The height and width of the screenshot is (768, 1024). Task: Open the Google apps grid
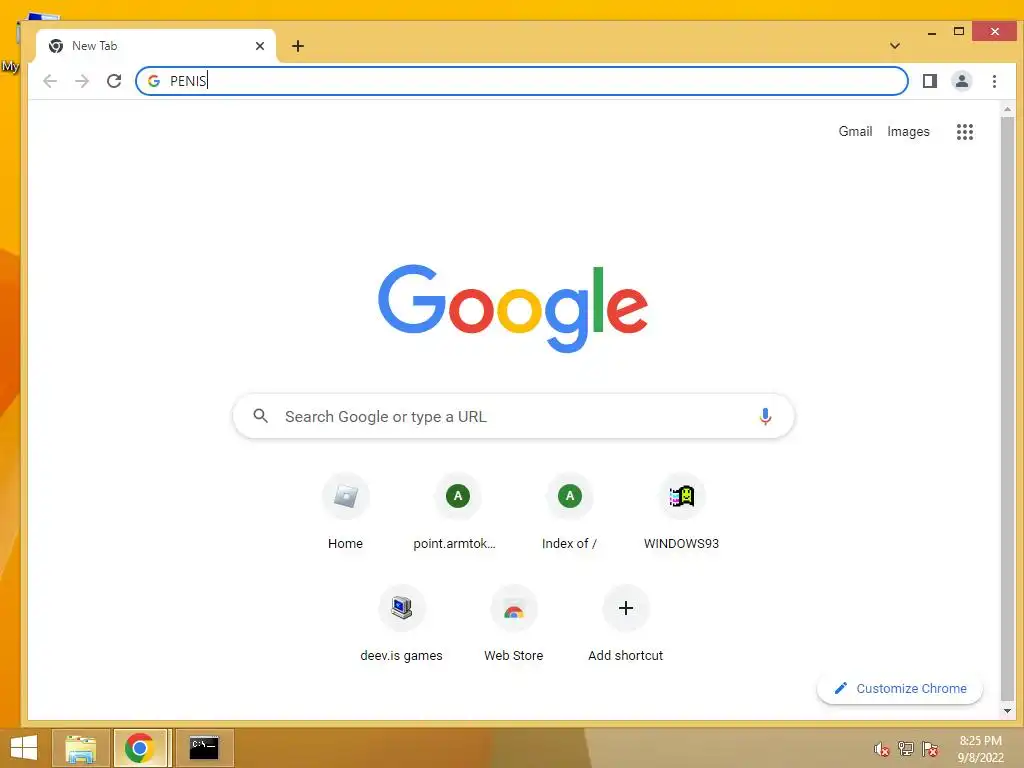tap(965, 132)
